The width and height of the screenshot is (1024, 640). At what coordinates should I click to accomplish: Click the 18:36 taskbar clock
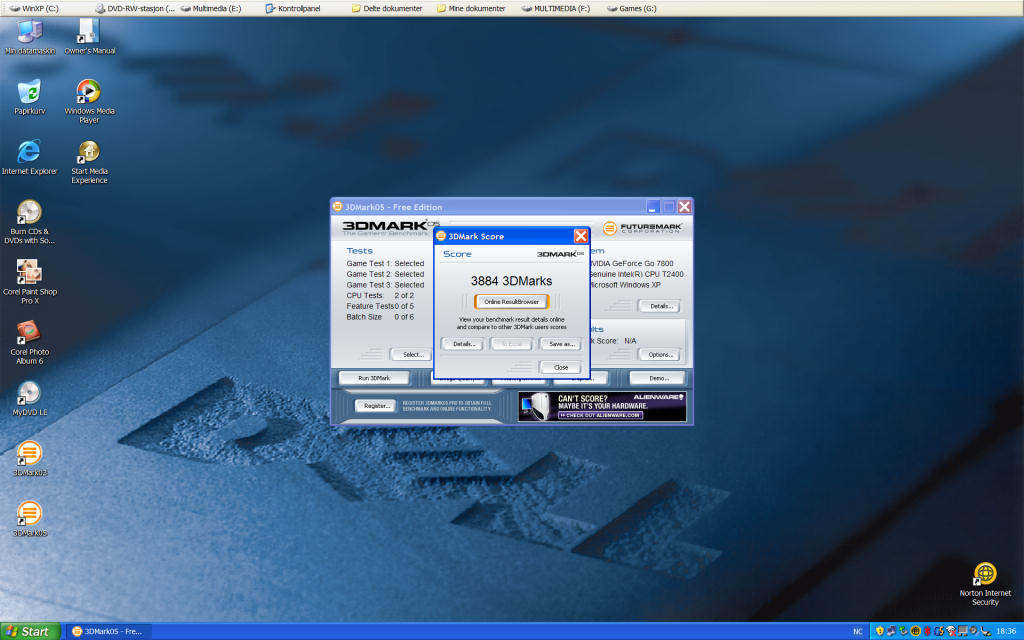[x=1006, y=632]
